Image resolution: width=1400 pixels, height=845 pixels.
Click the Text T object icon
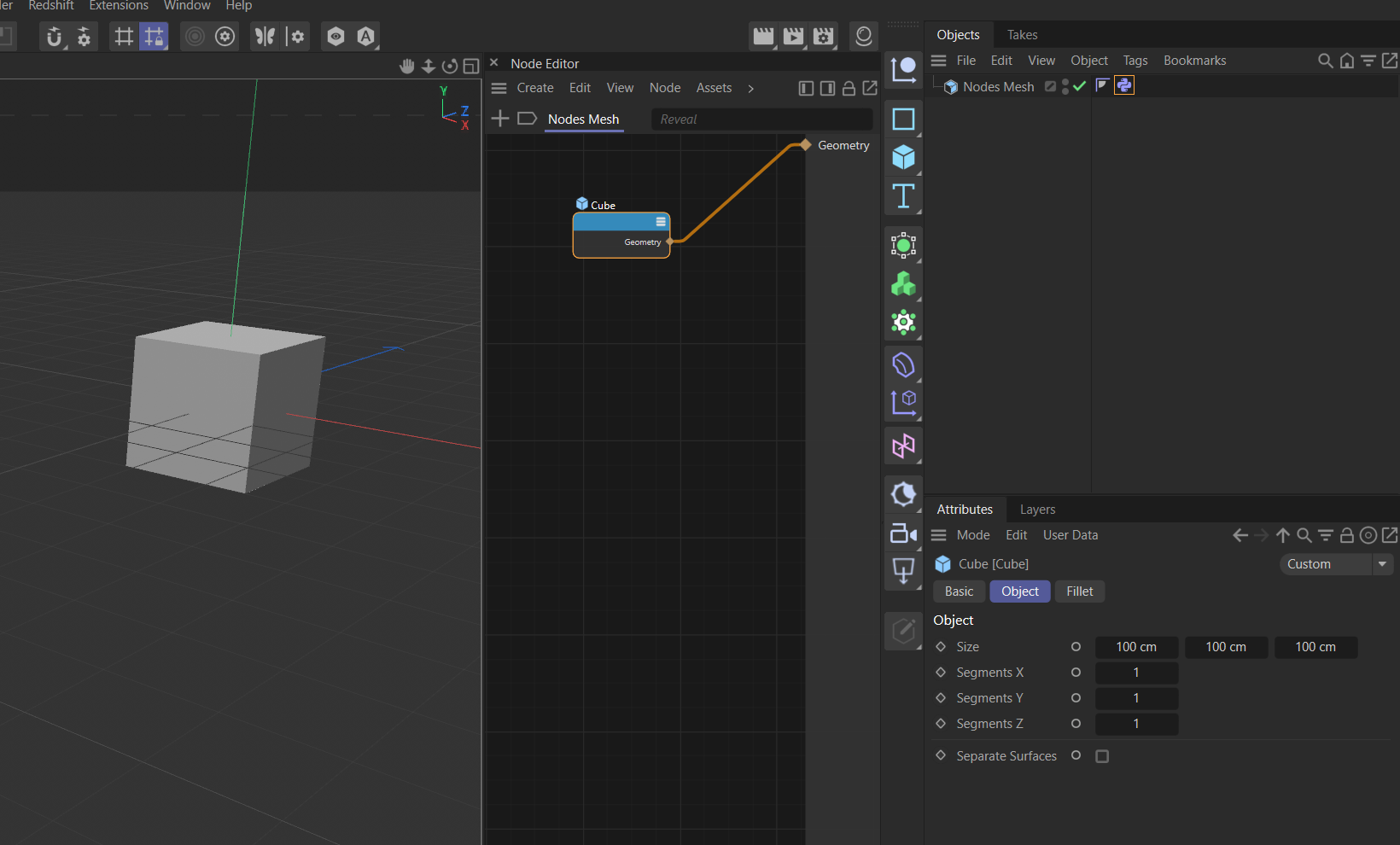point(903,196)
